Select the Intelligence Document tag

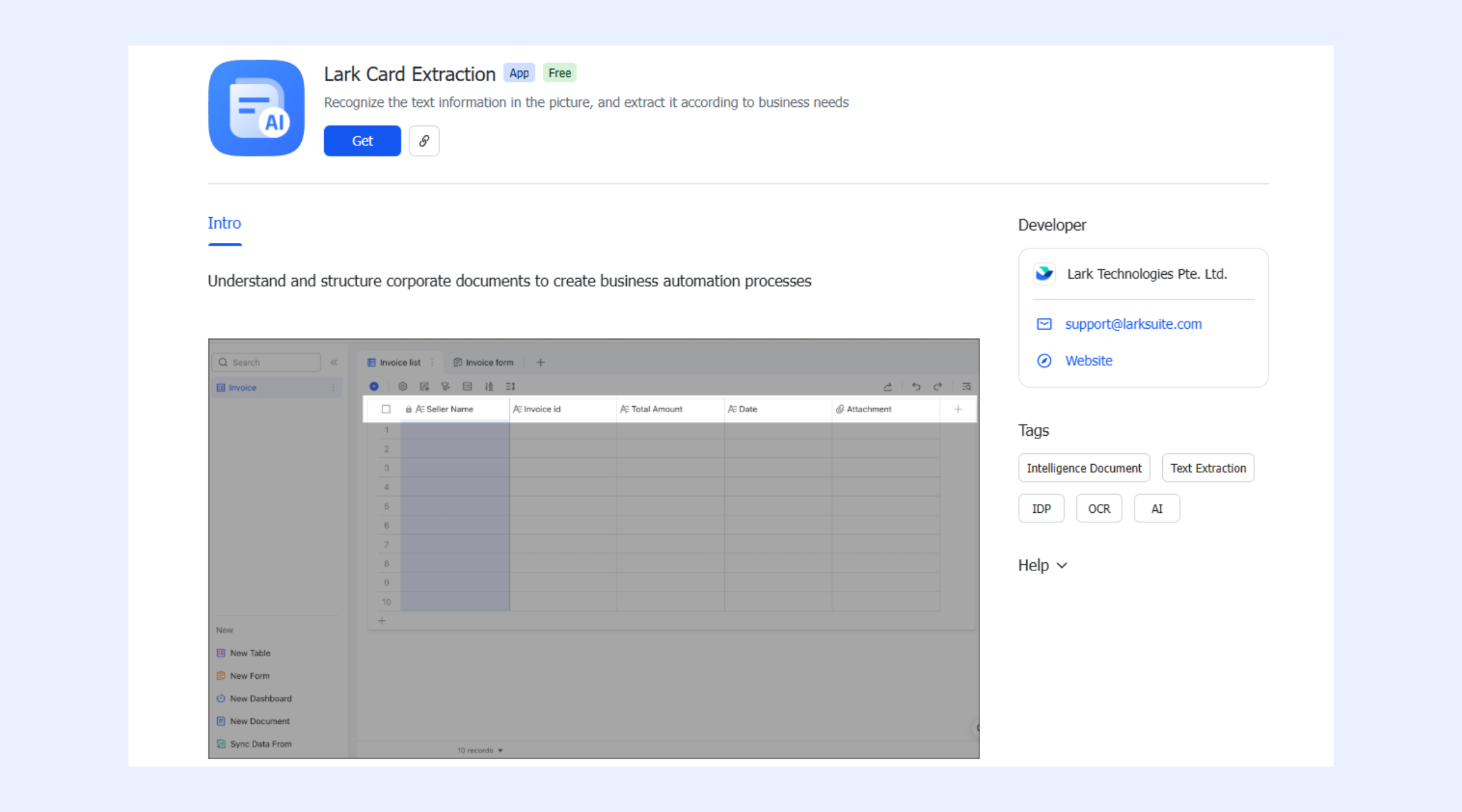(1084, 468)
